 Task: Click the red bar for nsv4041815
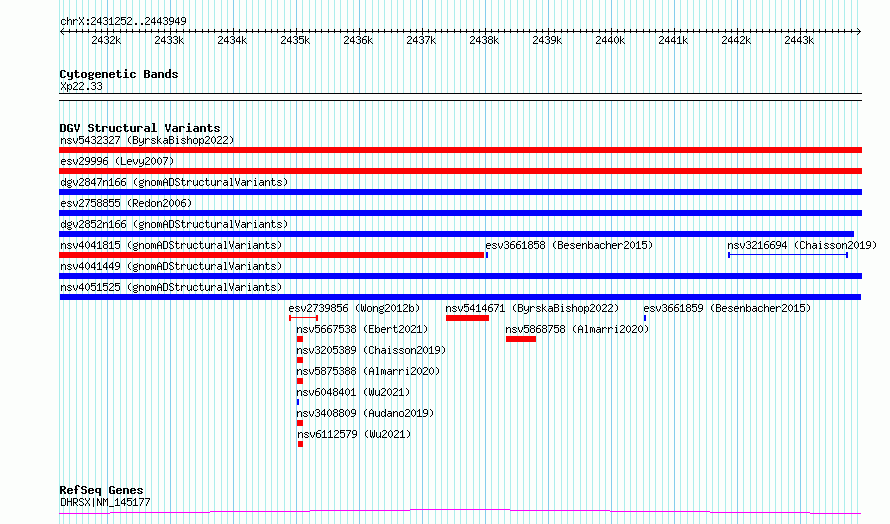(x=271, y=255)
